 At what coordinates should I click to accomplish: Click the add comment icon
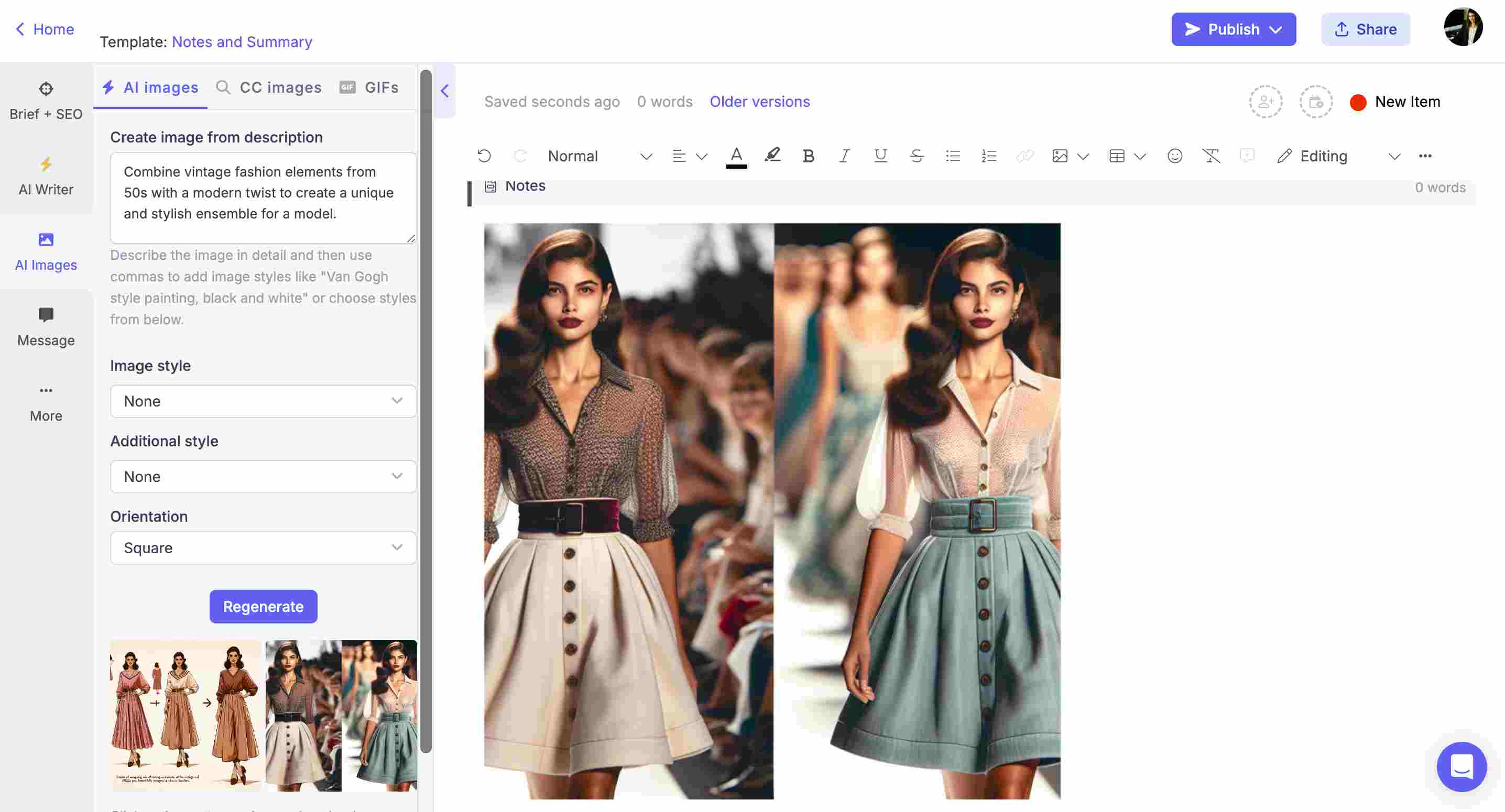pyautogui.click(x=1247, y=156)
